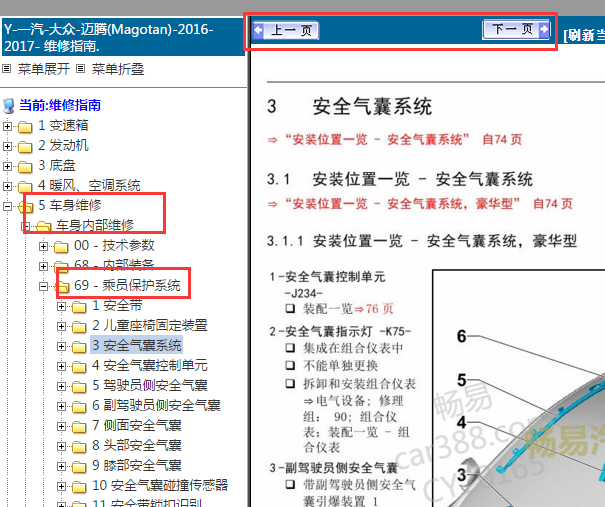Click folder icon of 6 副驾驶员侧安全气囊
The height and width of the screenshot is (507, 605).
pos(79,407)
